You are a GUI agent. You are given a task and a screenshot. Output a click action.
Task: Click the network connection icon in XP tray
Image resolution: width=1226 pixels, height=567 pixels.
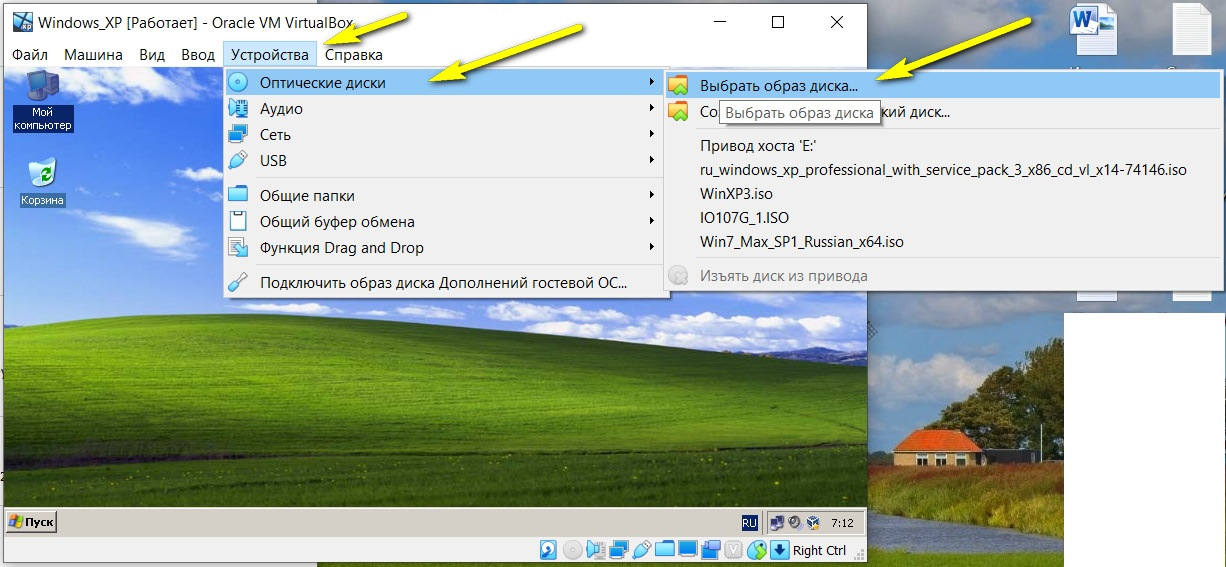tap(776, 523)
